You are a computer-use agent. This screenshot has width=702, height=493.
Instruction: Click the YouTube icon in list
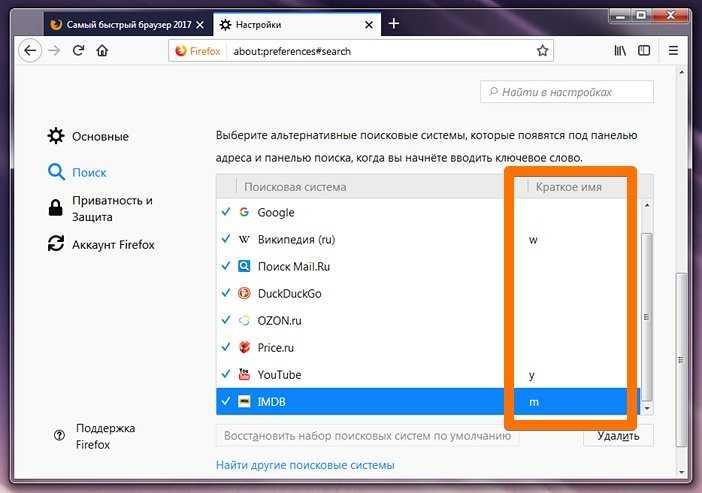click(244, 374)
